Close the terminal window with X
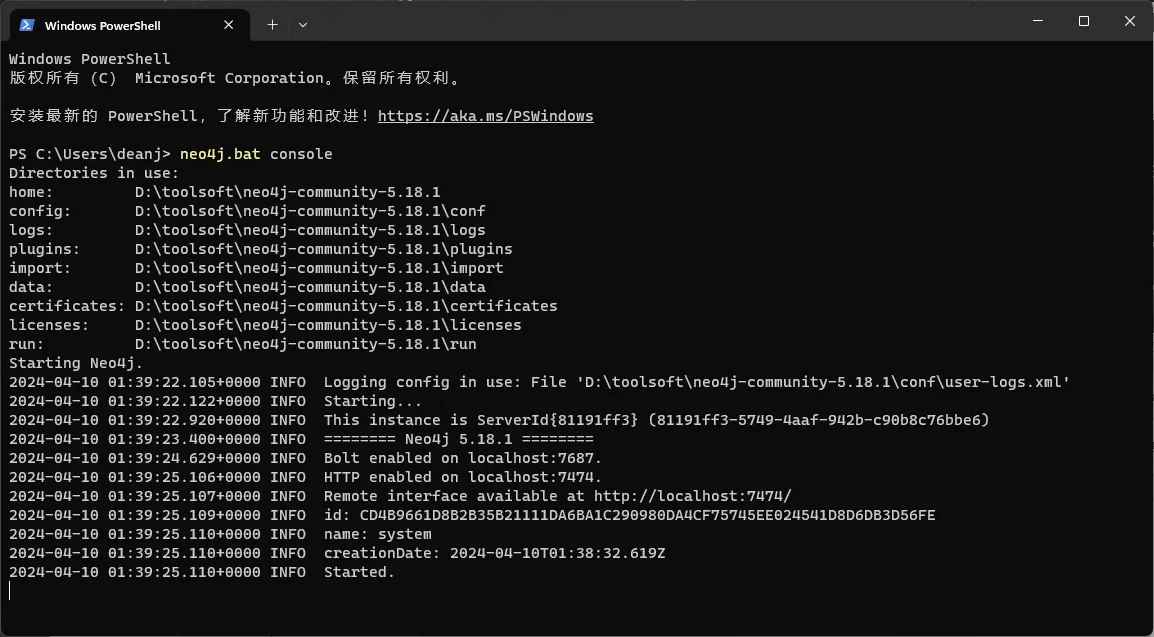This screenshot has height=637, width=1154. pos(1130,21)
